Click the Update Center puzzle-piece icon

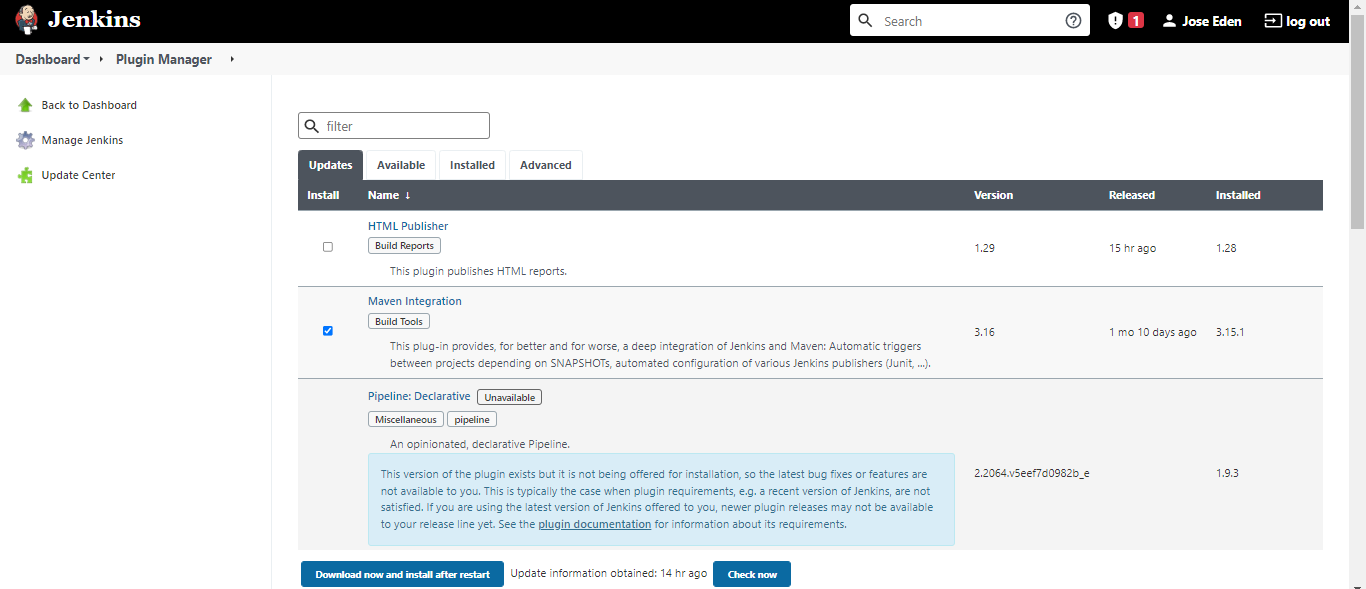(x=25, y=175)
